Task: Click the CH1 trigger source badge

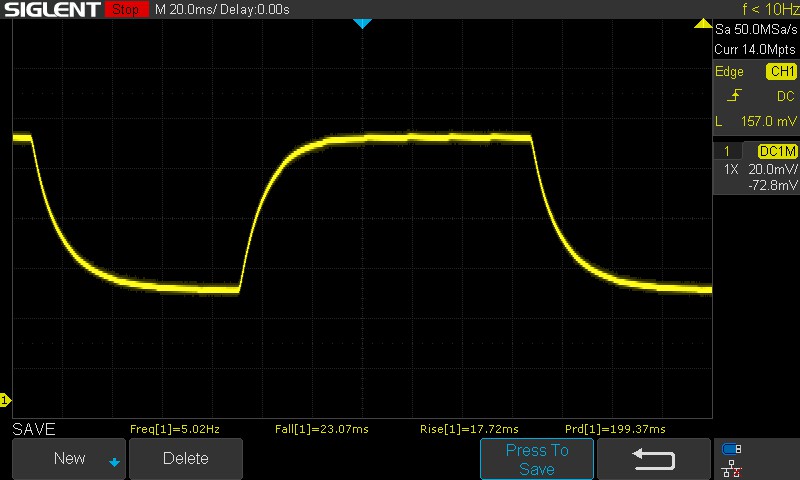Action: coord(782,71)
